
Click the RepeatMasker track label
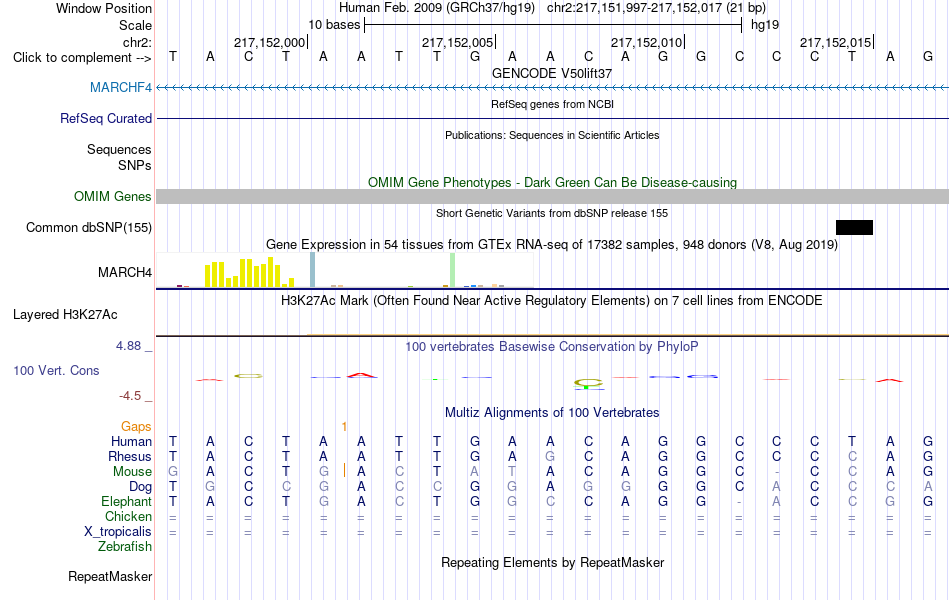click(x=110, y=576)
